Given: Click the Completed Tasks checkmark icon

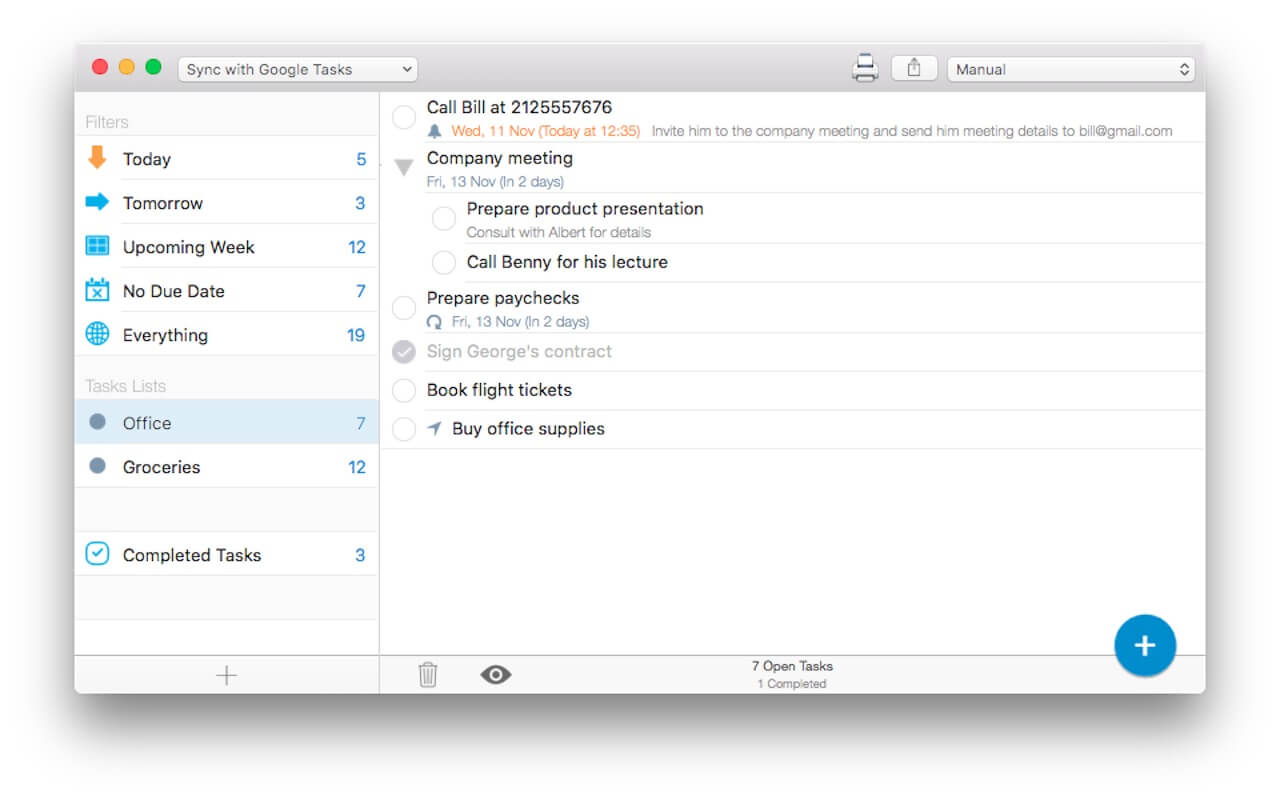Looking at the screenshot, I should pyautogui.click(x=97, y=554).
